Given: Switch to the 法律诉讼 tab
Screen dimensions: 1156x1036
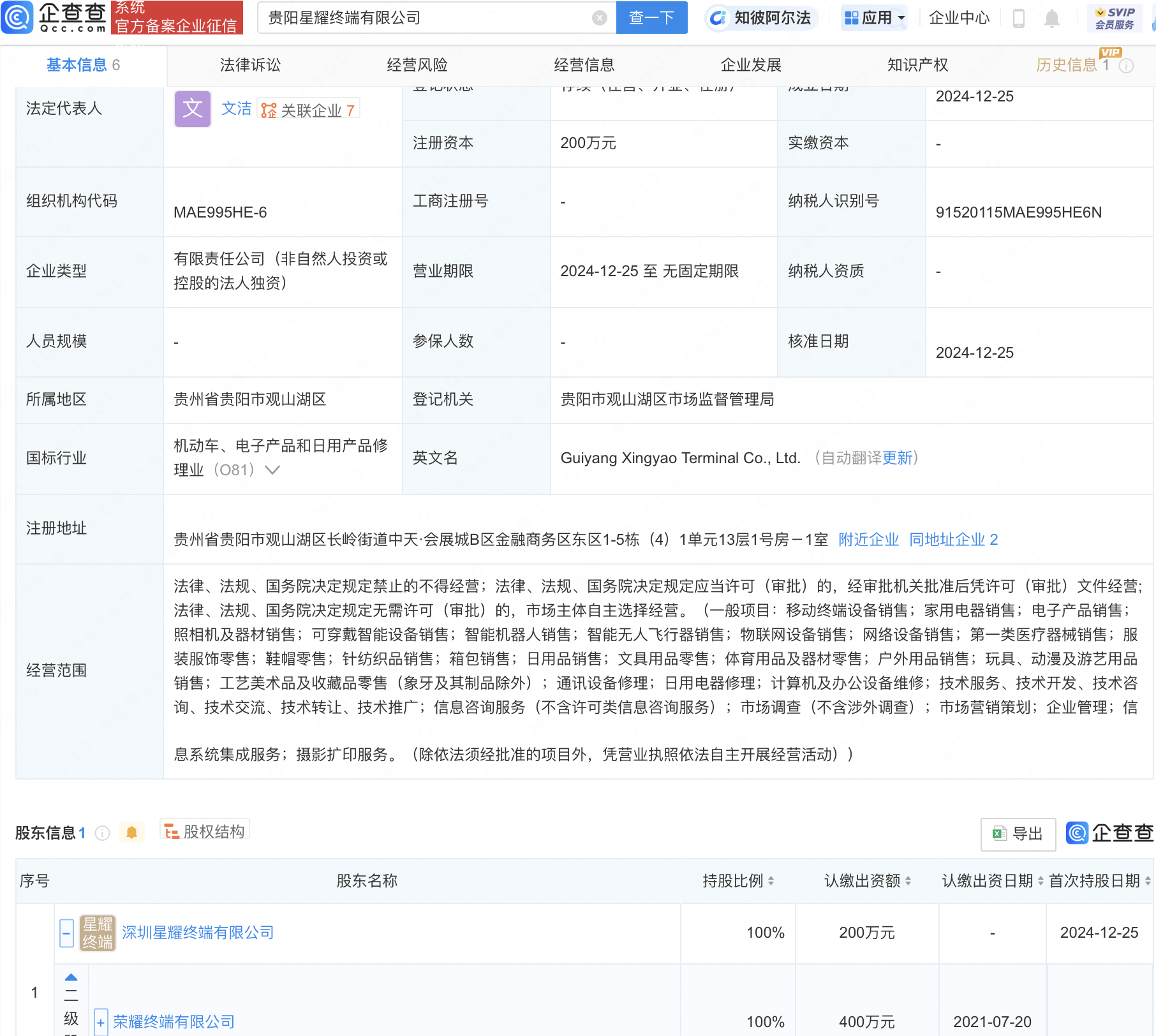Looking at the screenshot, I should 249,64.
